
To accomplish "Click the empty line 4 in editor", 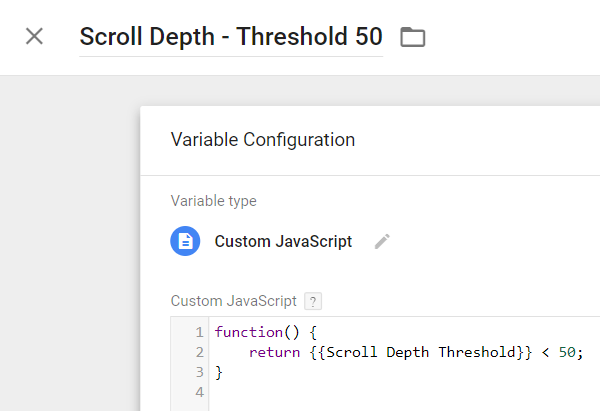I will point(350,392).
